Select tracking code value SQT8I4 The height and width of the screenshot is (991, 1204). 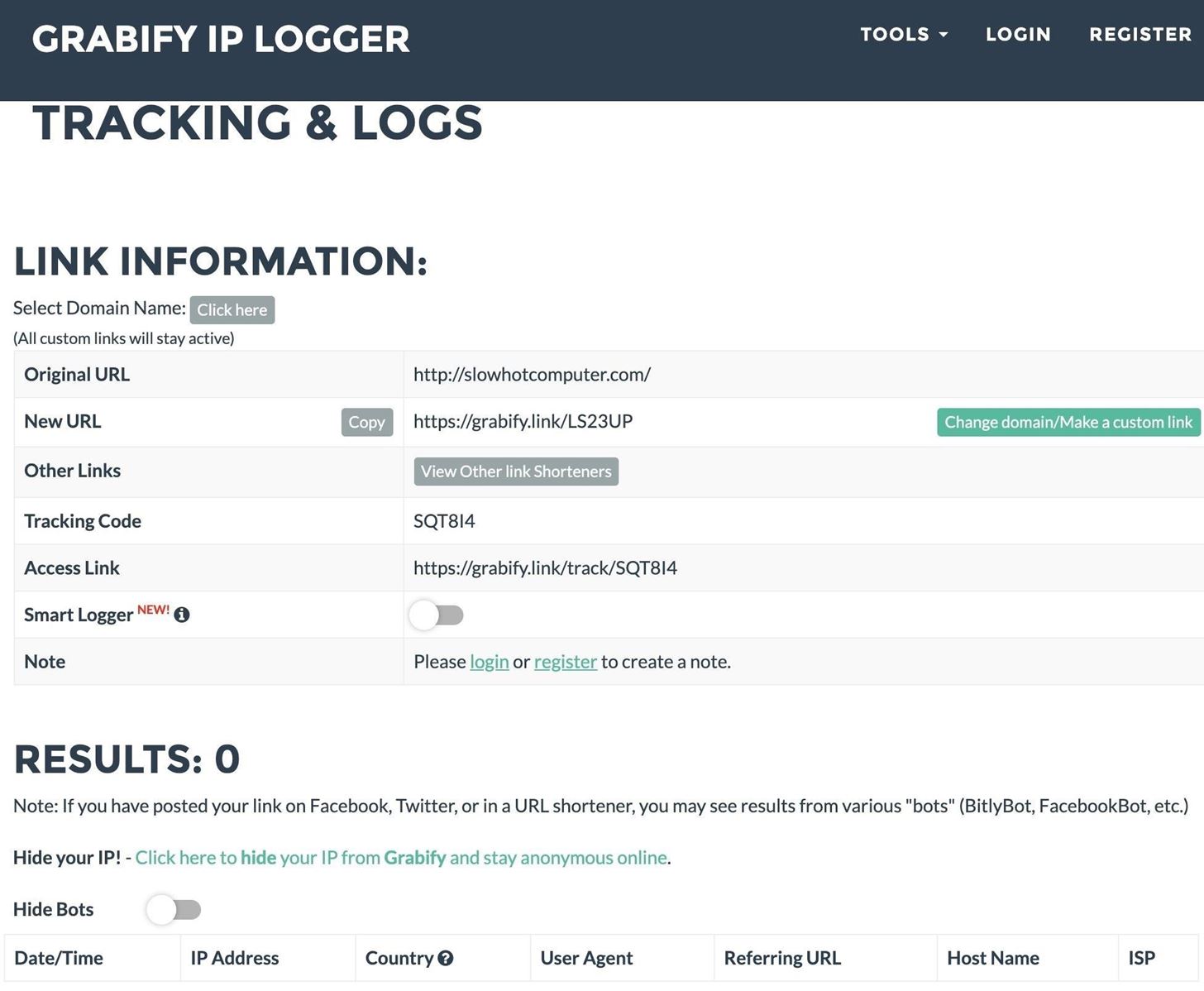point(444,521)
